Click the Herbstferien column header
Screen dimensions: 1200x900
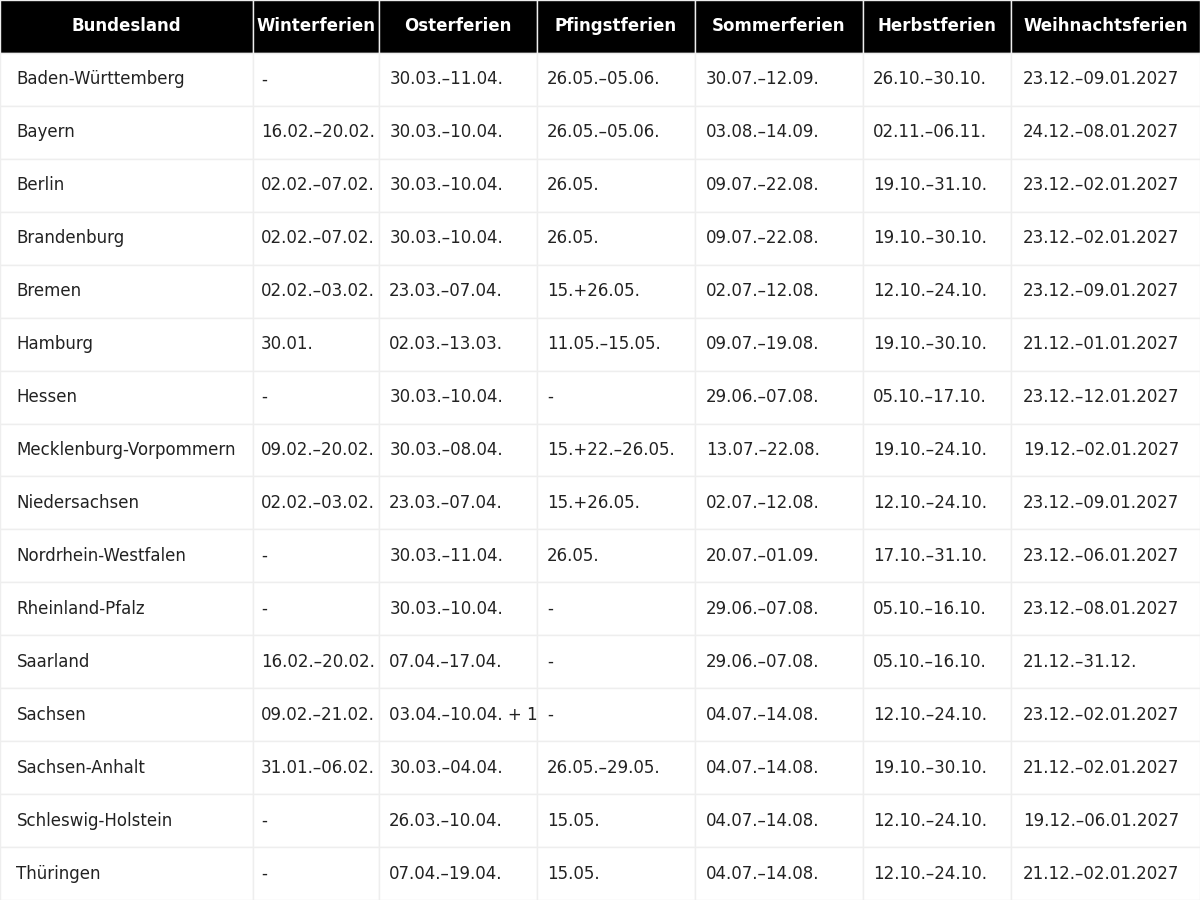point(937,26)
